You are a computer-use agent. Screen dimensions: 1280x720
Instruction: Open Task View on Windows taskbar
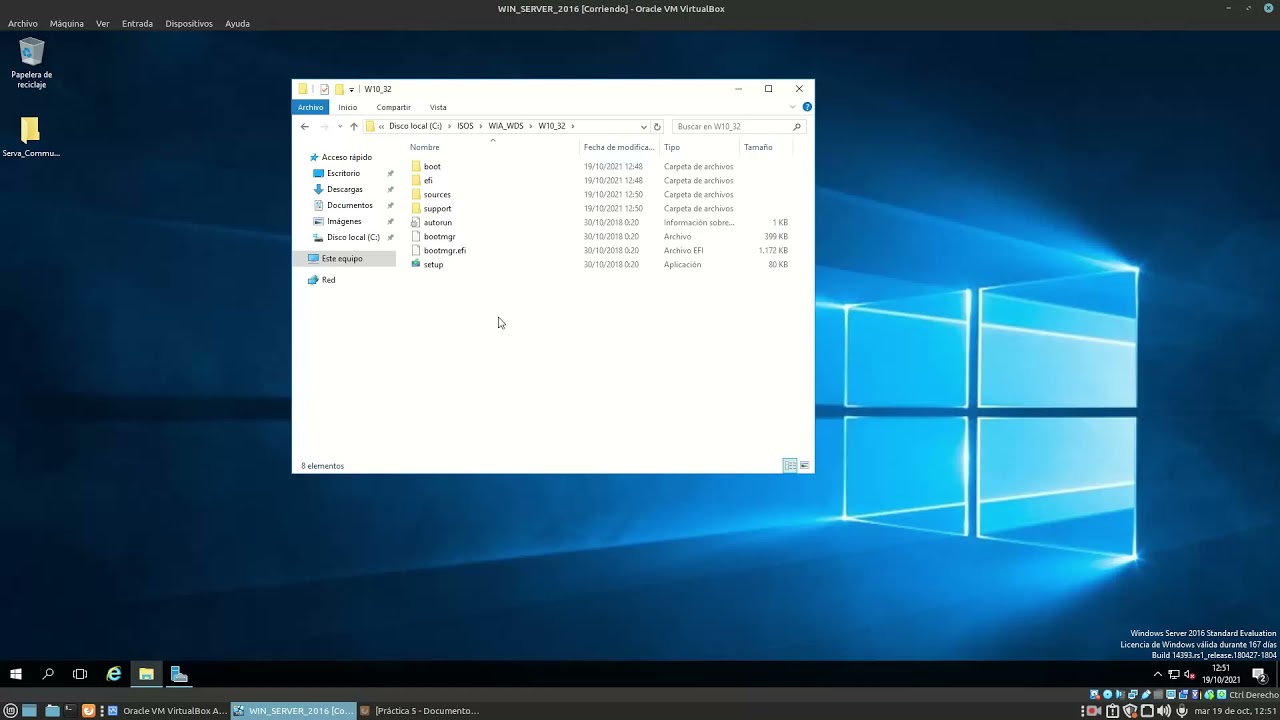click(80, 674)
